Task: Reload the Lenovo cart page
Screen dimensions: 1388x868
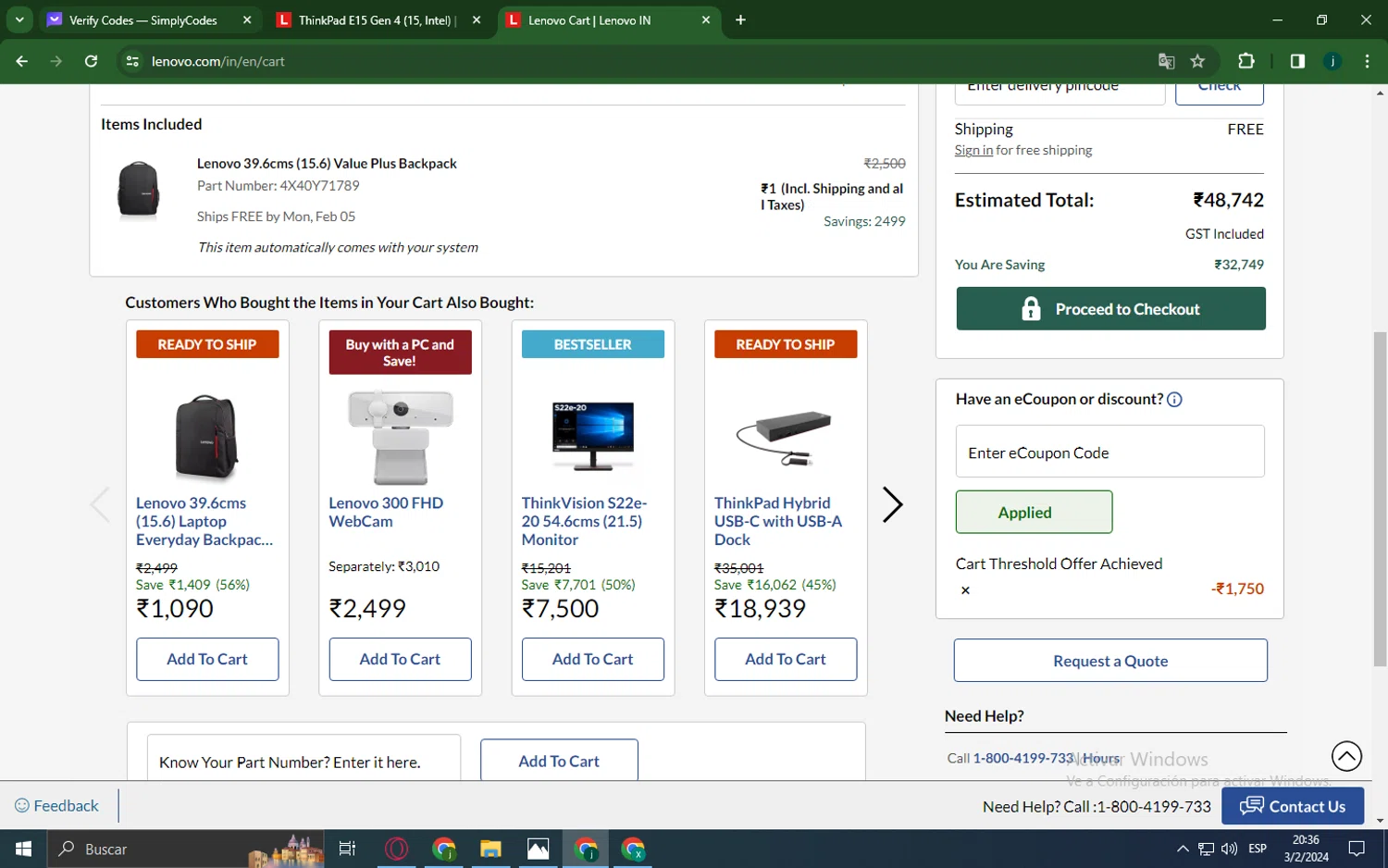Action: click(x=91, y=61)
